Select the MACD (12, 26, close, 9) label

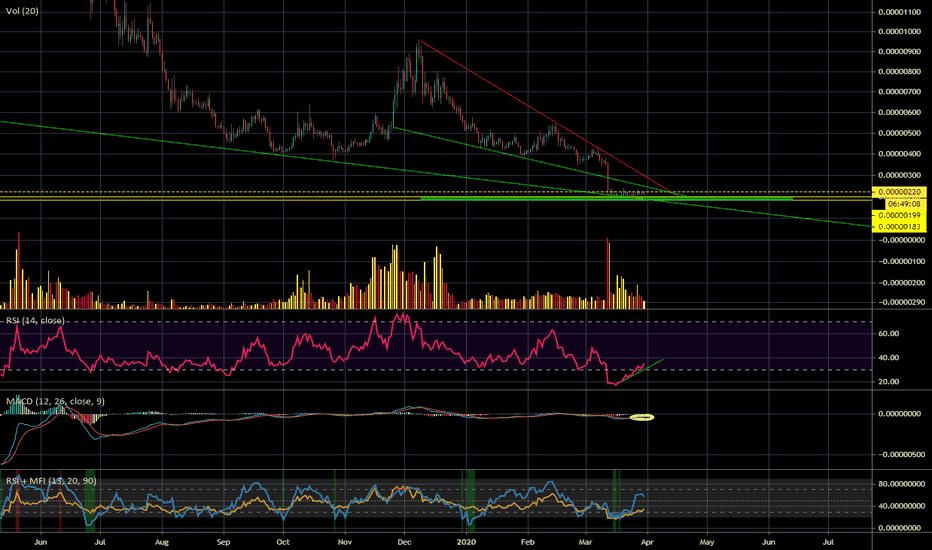(55, 401)
